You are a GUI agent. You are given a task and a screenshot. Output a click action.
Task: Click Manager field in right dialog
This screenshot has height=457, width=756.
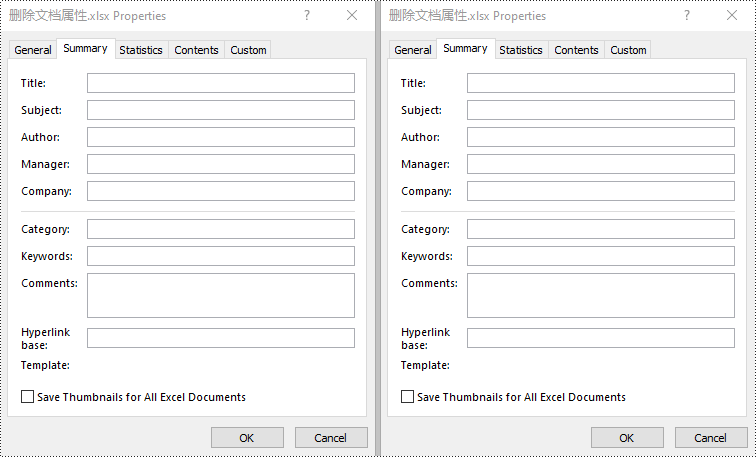pyautogui.click(x=601, y=164)
